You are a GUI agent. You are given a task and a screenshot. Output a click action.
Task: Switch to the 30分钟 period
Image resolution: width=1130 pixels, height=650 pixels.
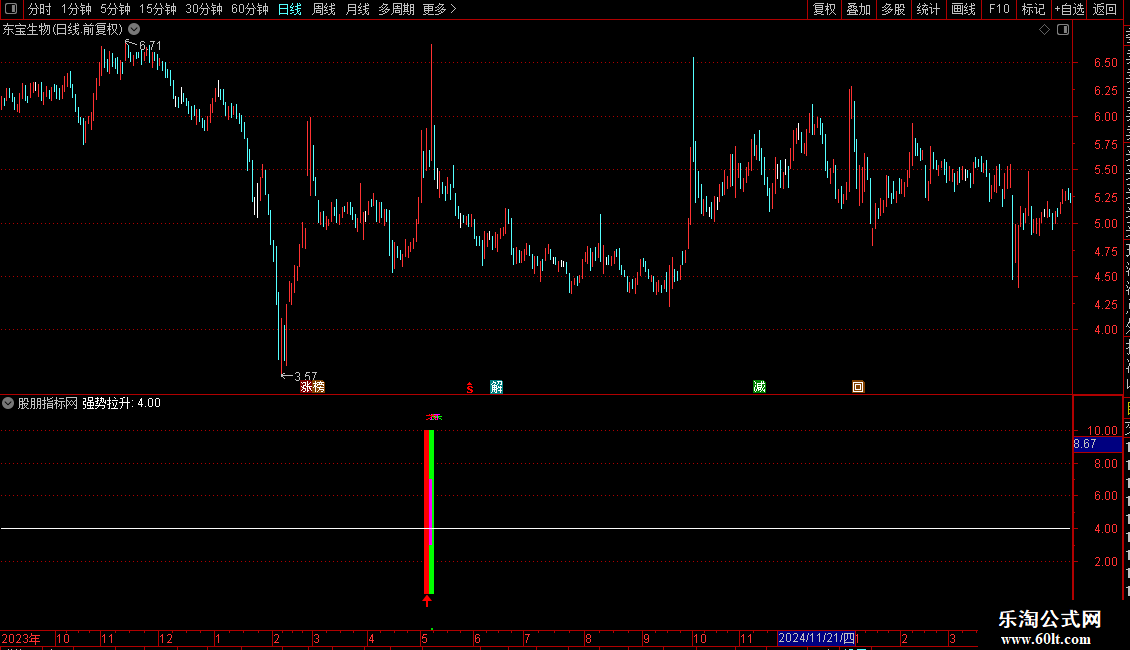click(204, 9)
